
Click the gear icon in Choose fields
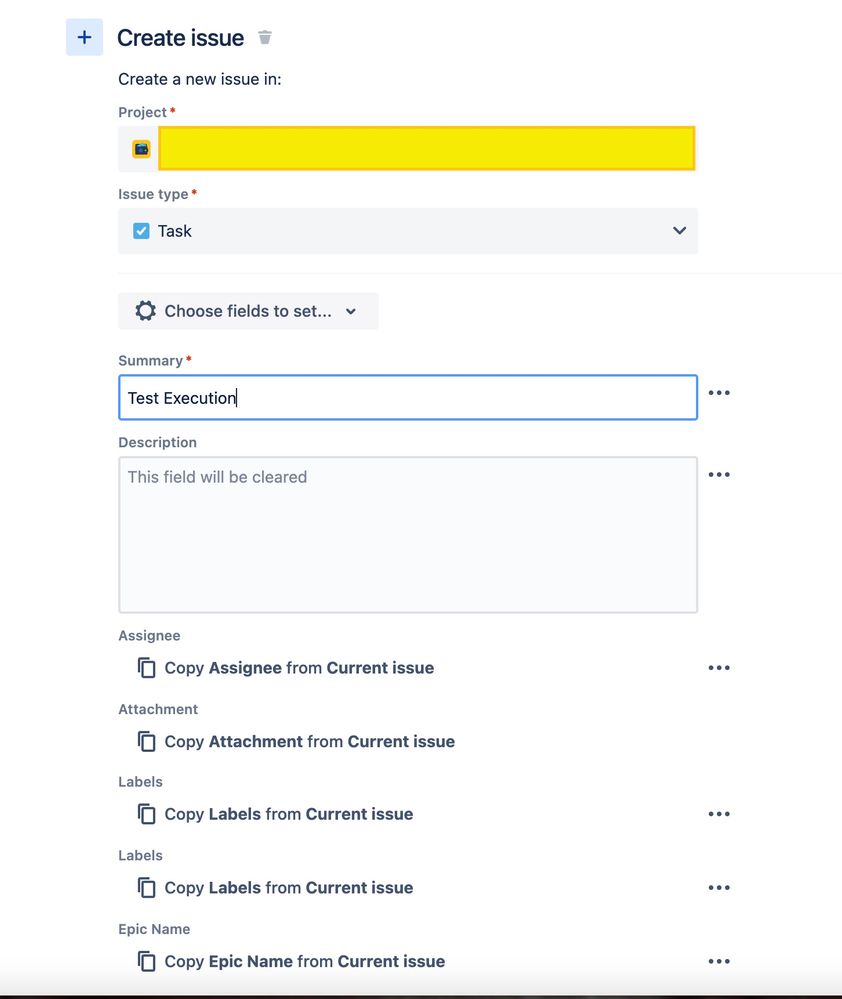point(145,311)
